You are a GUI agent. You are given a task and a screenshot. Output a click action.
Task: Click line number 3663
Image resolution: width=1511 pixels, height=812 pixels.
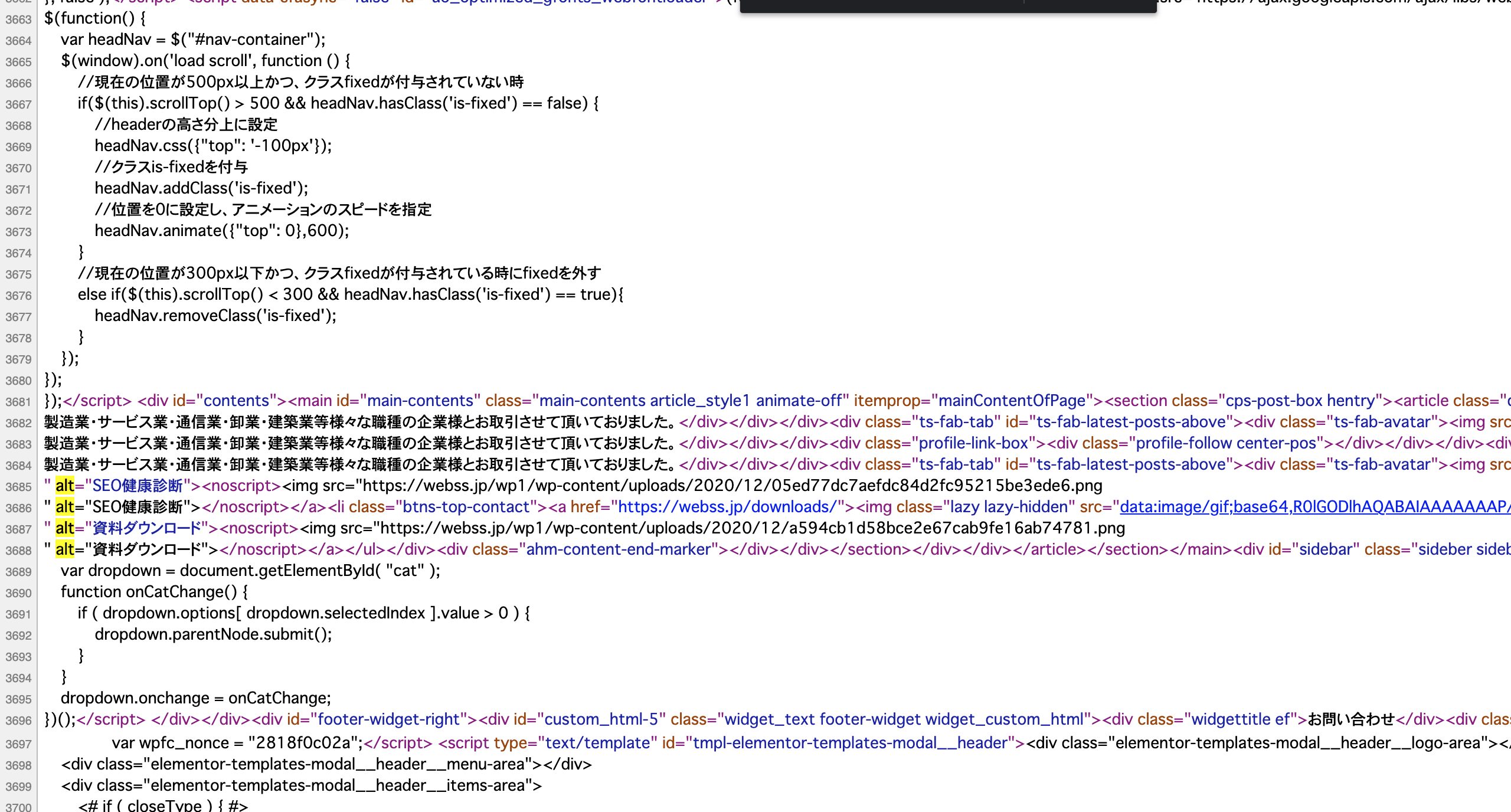point(18,19)
